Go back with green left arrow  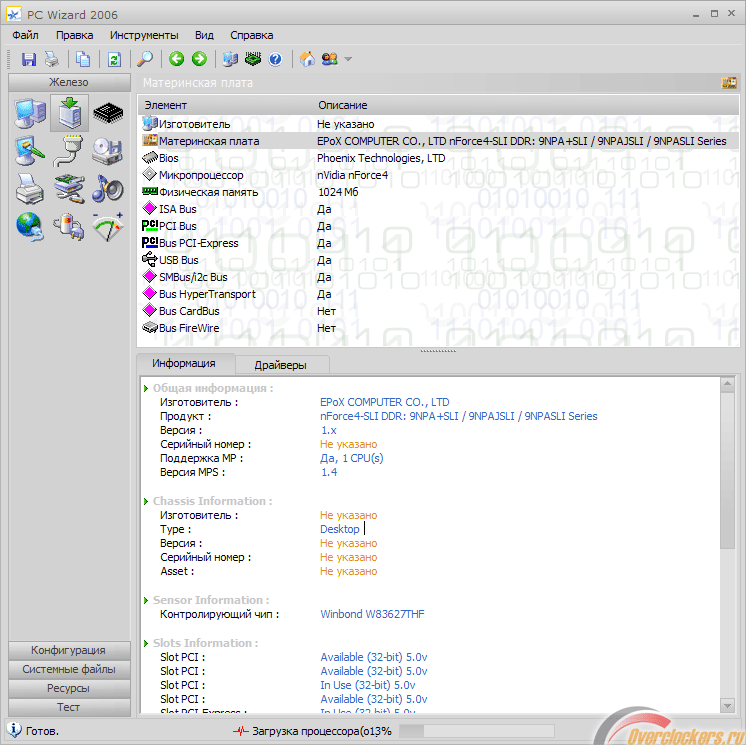tap(176, 59)
